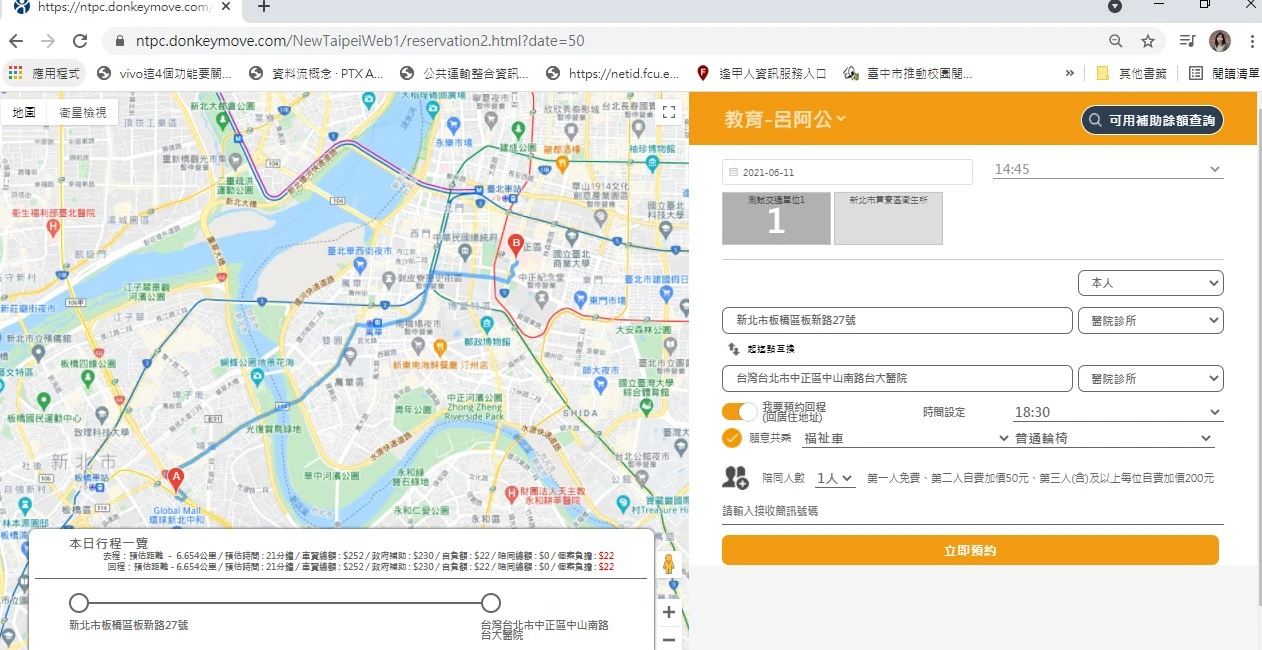The width and height of the screenshot is (1262, 650).
Task: Open the media control icon in toolbar
Action: [1187, 41]
